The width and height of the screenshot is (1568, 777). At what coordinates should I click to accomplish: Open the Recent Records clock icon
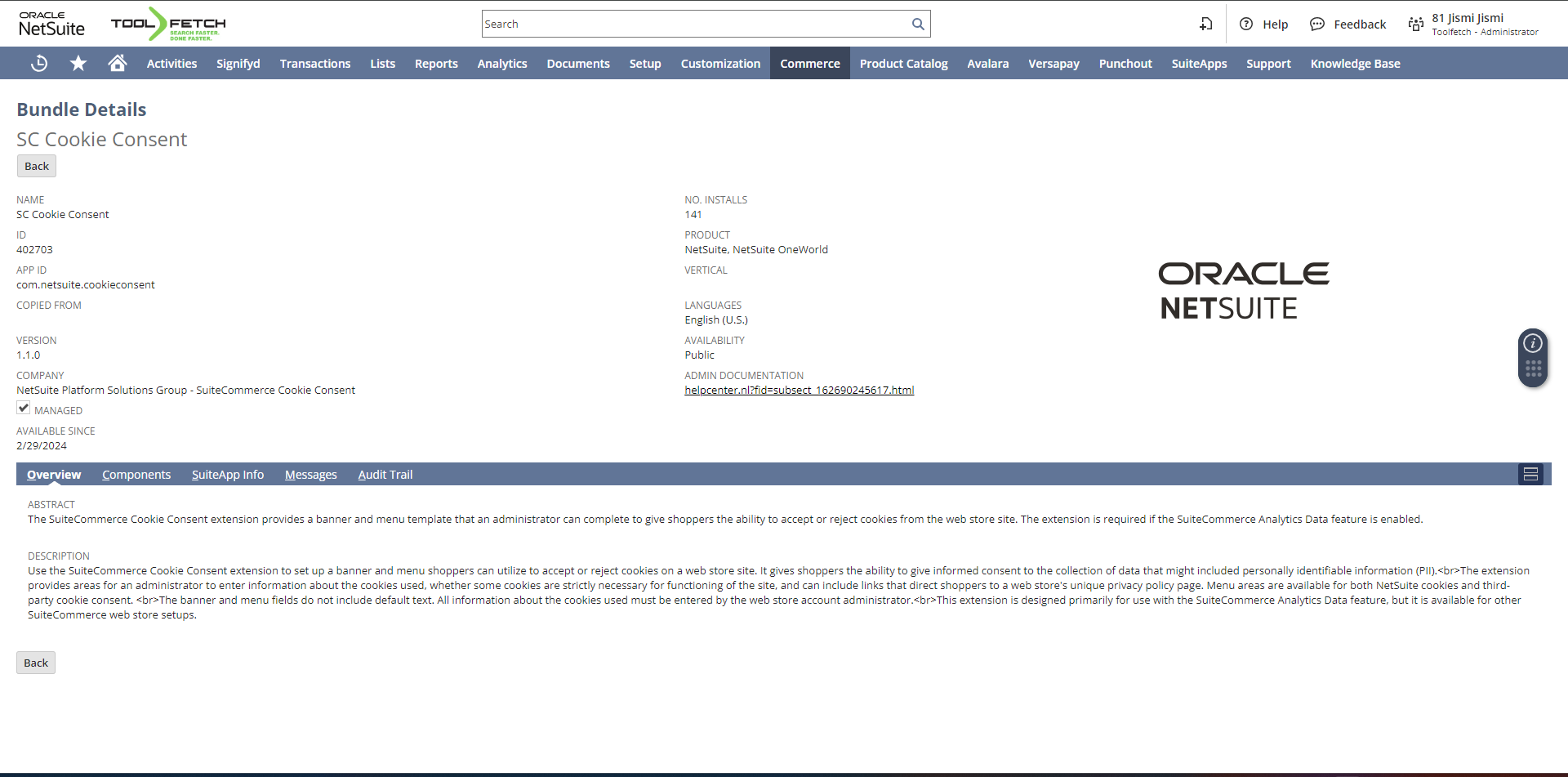[38, 64]
